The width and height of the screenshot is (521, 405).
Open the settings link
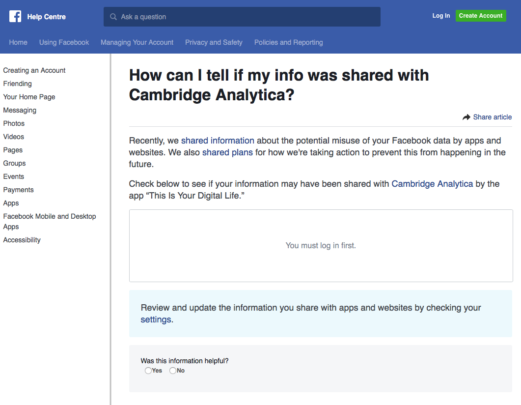(156, 319)
